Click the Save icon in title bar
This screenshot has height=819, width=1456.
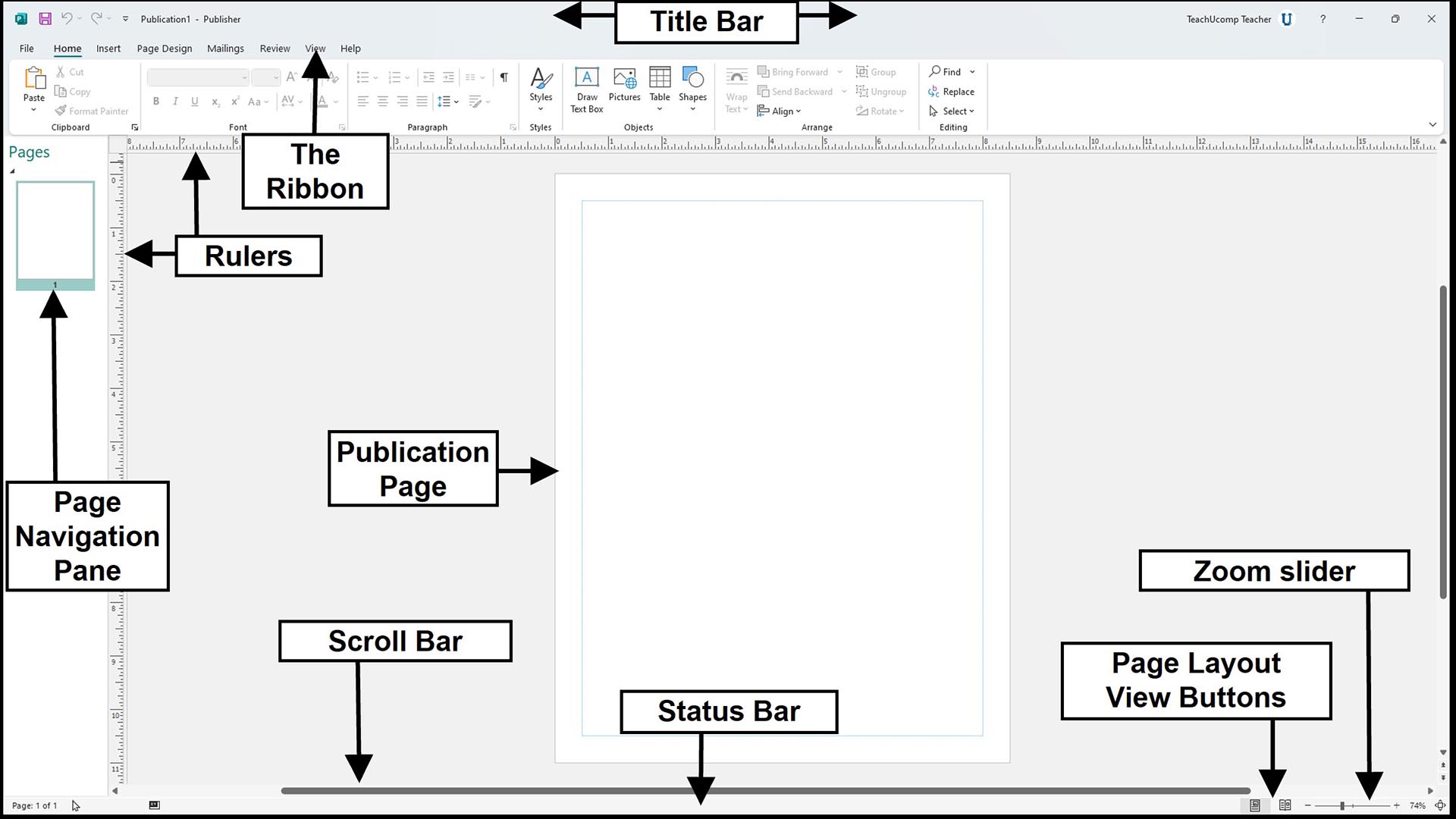[45, 19]
